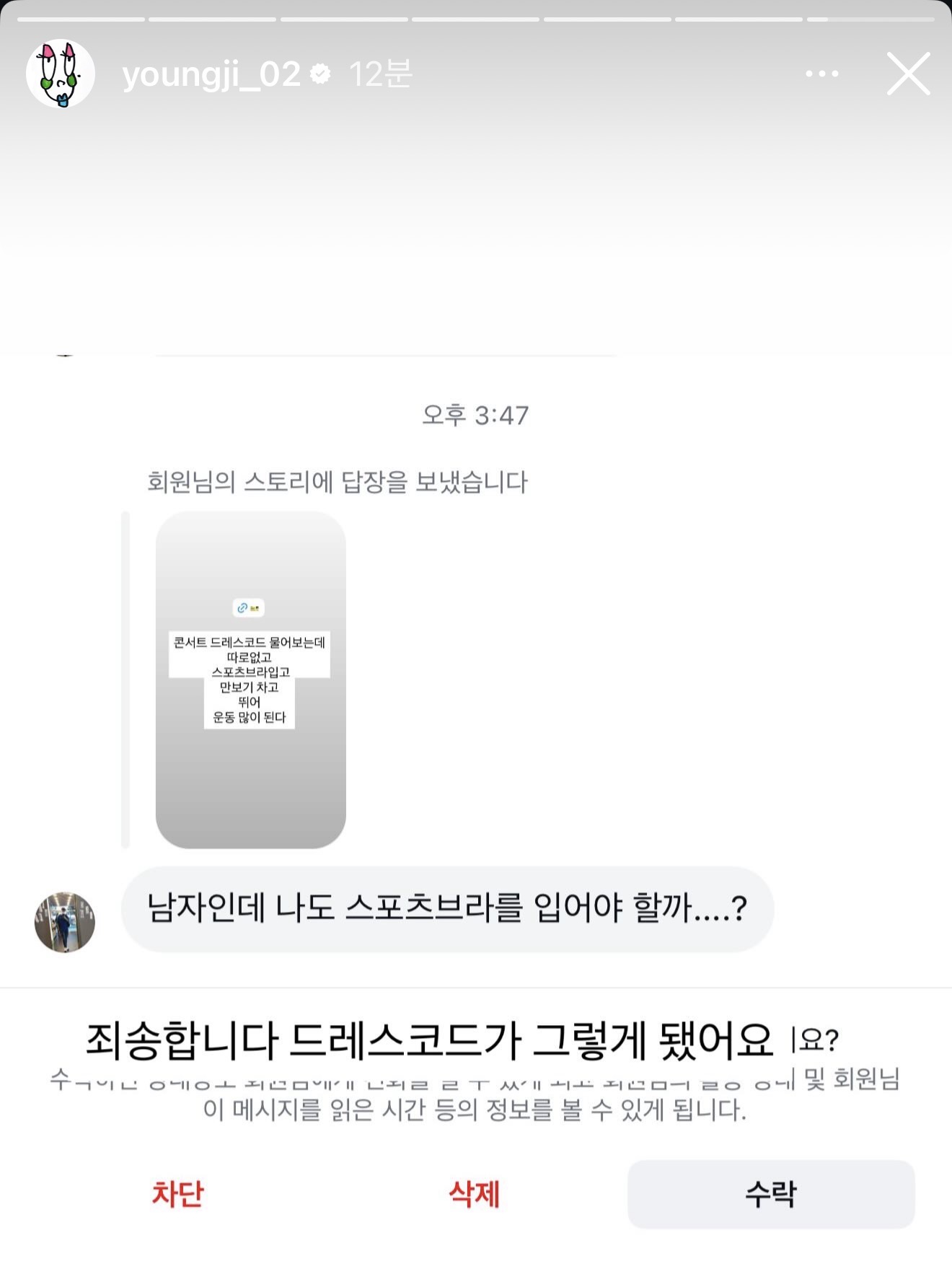Click the red 삭제 delete button
952x1287 pixels.
coord(474,1194)
